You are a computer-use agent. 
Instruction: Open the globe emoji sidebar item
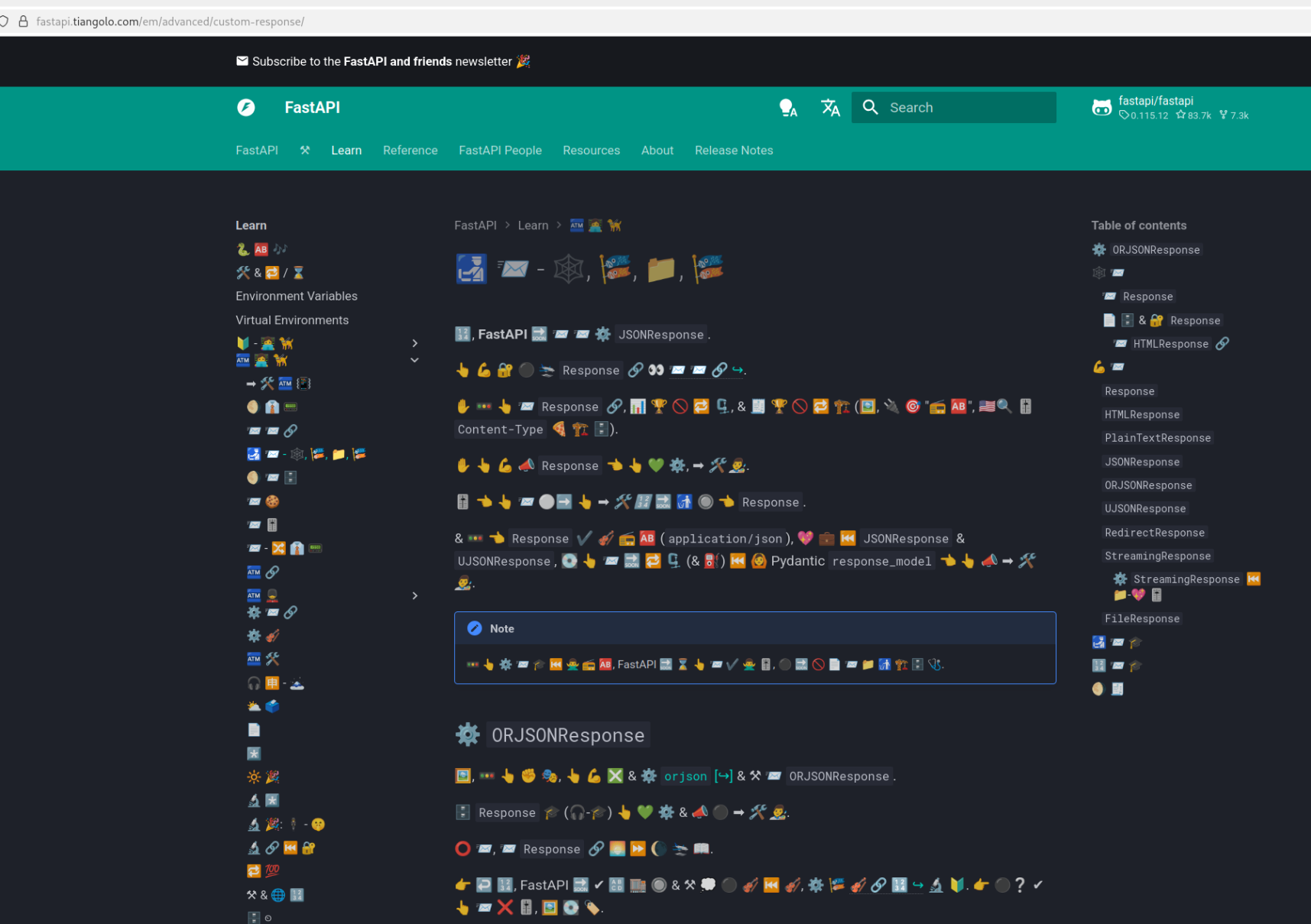[275, 895]
